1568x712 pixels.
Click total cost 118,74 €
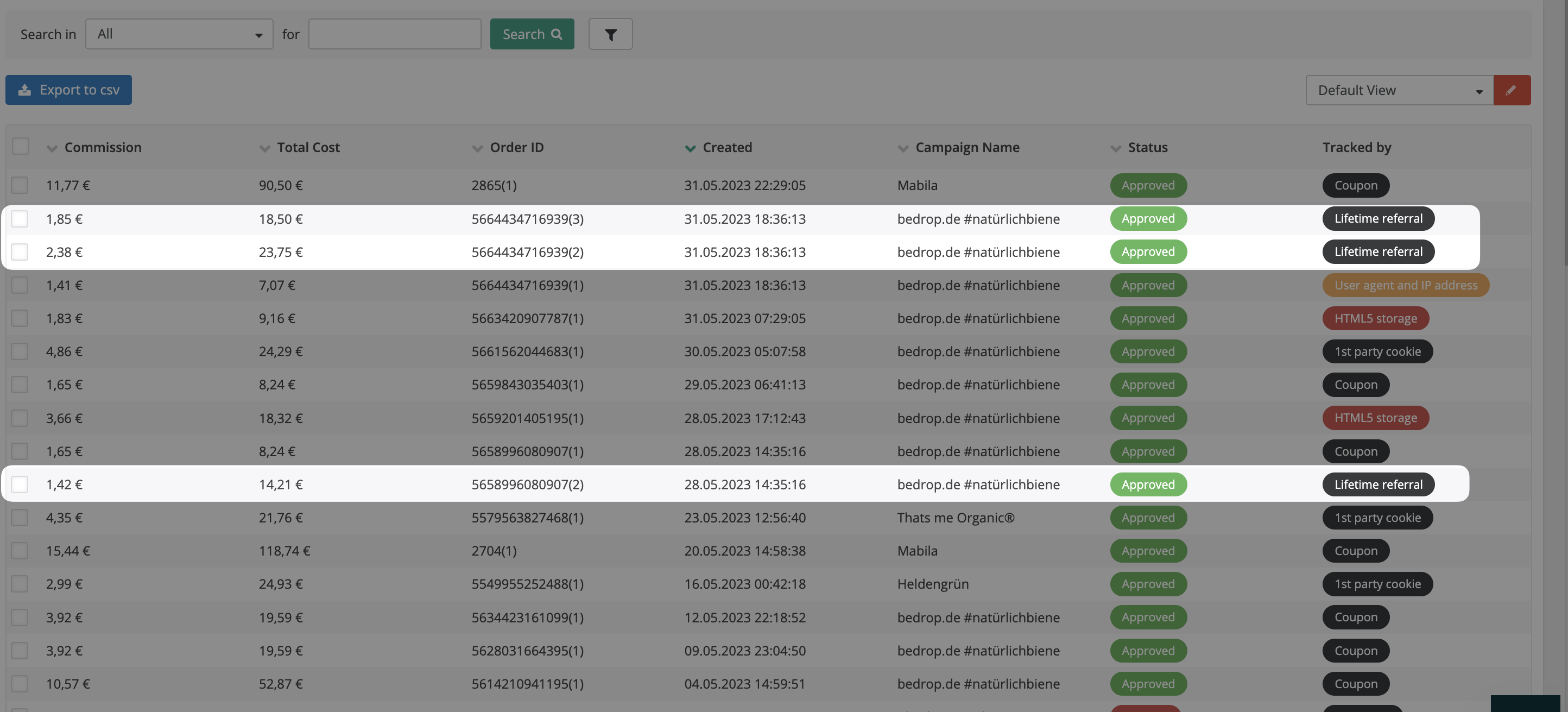(284, 551)
